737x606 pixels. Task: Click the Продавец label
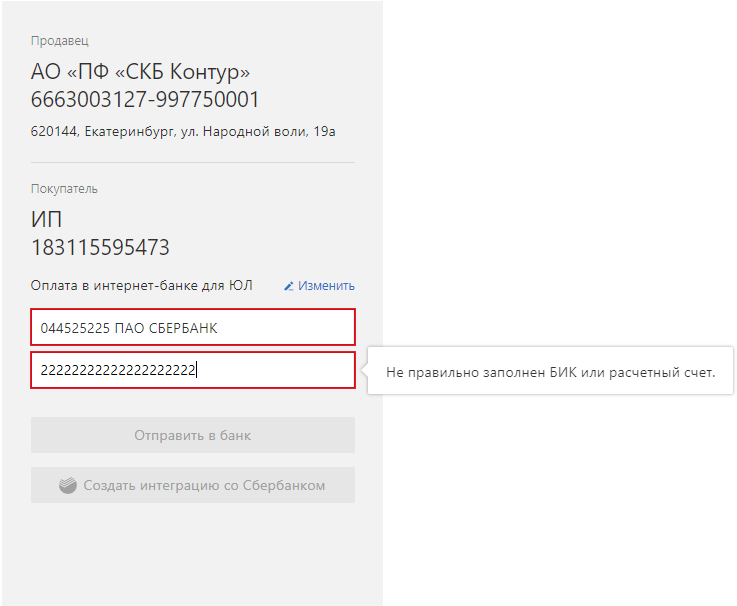60,41
